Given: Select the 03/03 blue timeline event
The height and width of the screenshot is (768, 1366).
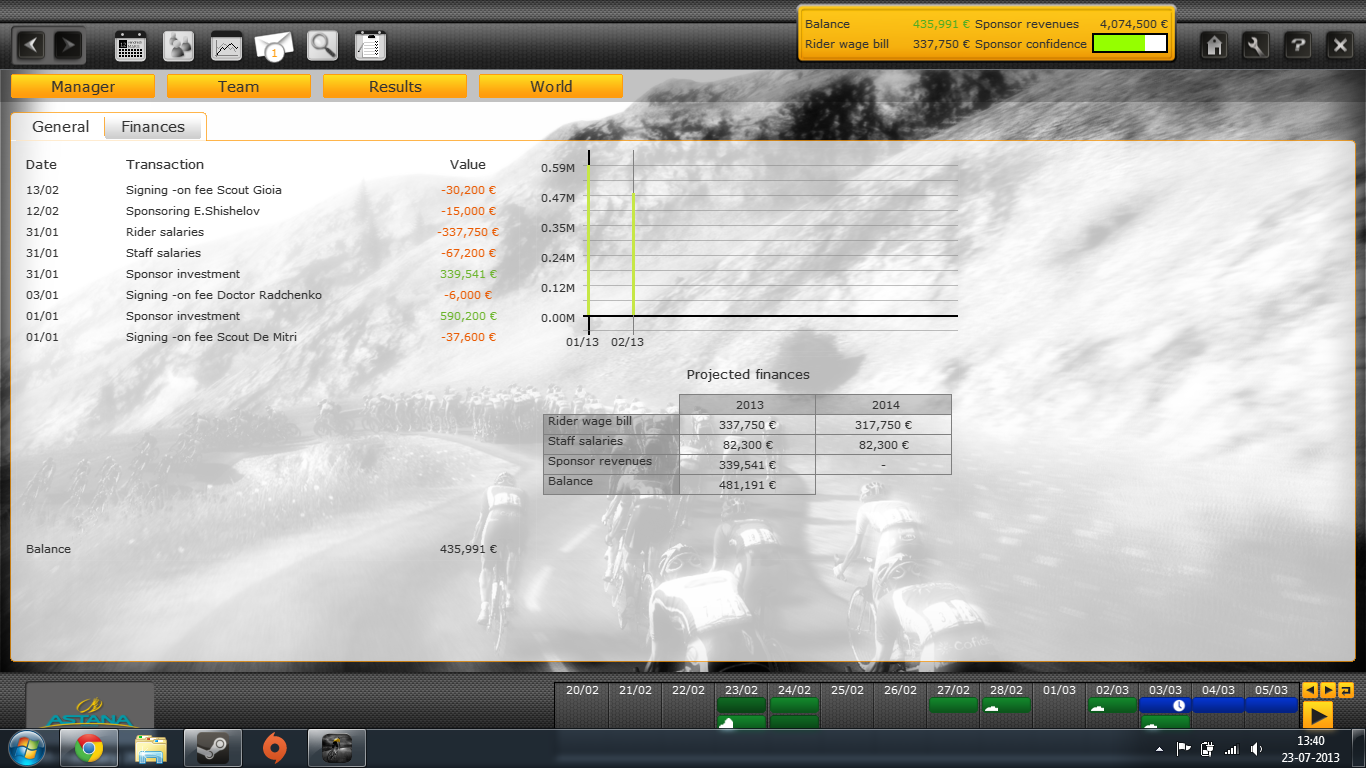Looking at the screenshot, I should (1165, 706).
